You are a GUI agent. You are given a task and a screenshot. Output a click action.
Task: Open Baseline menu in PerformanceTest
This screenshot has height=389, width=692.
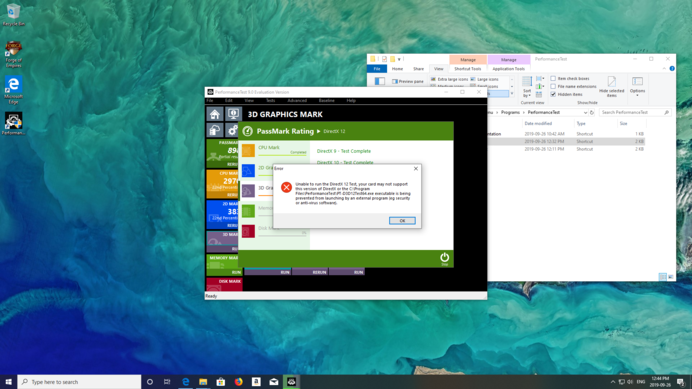[327, 101]
